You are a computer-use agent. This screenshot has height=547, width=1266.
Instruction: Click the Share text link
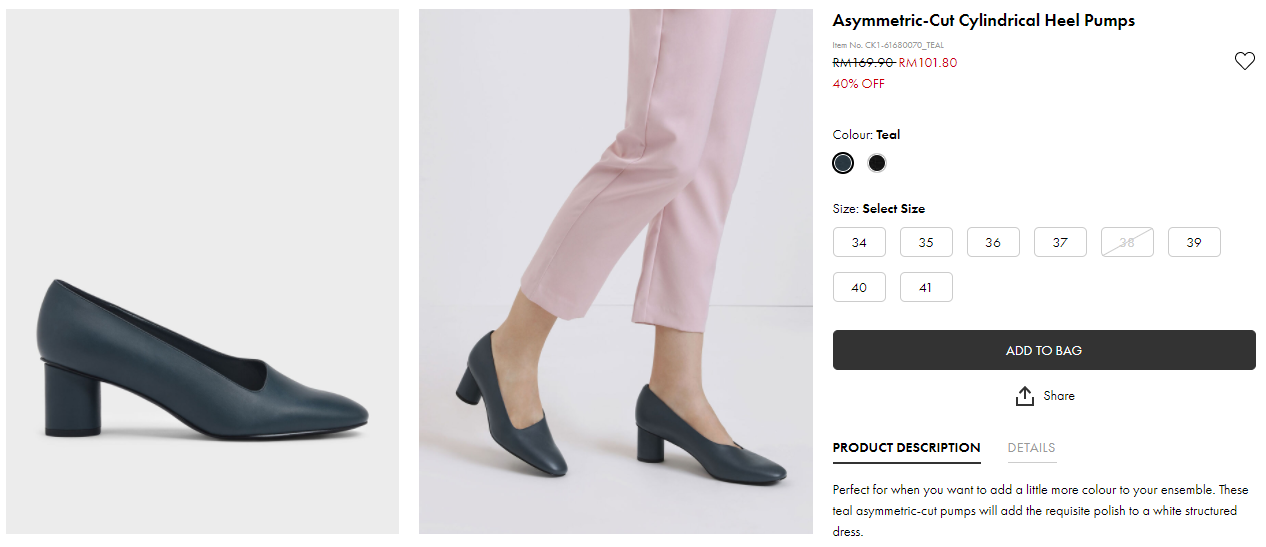click(x=1059, y=396)
